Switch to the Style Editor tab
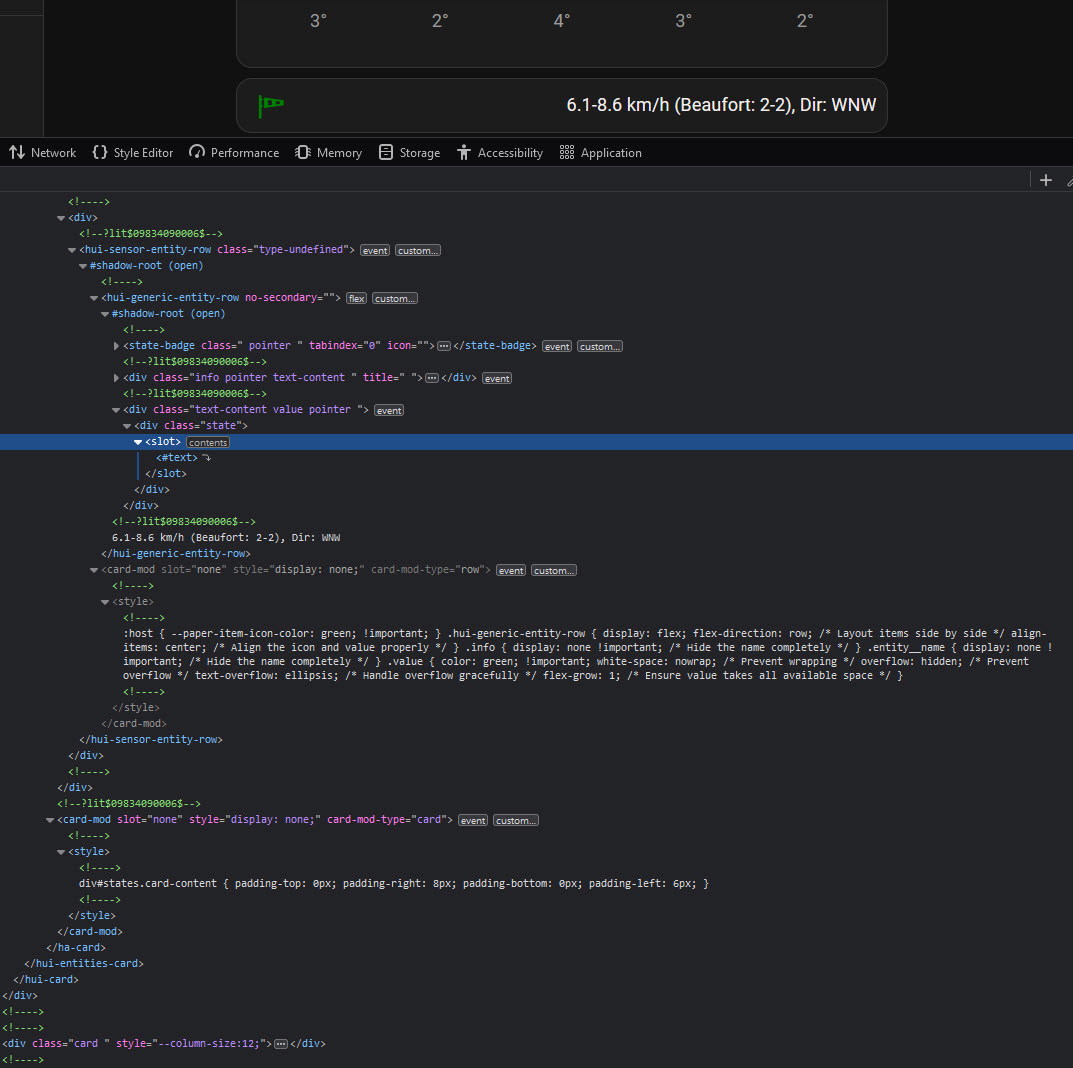The height and width of the screenshot is (1068, 1073). [x=132, y=153]
